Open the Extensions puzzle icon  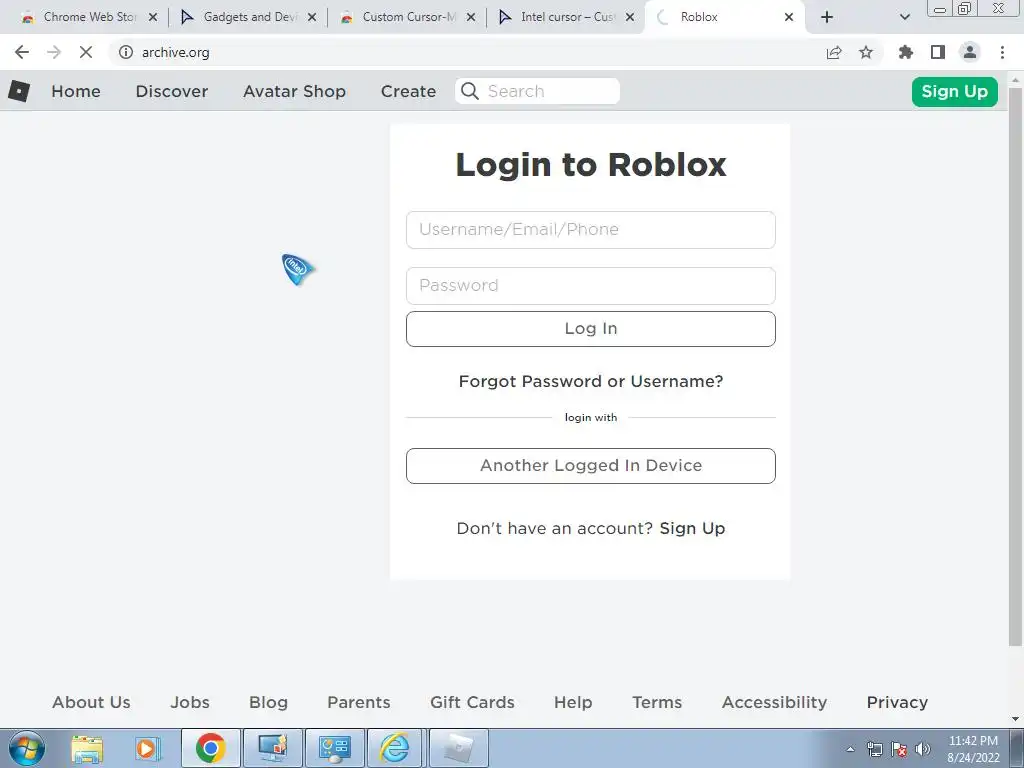coord(906,52)
